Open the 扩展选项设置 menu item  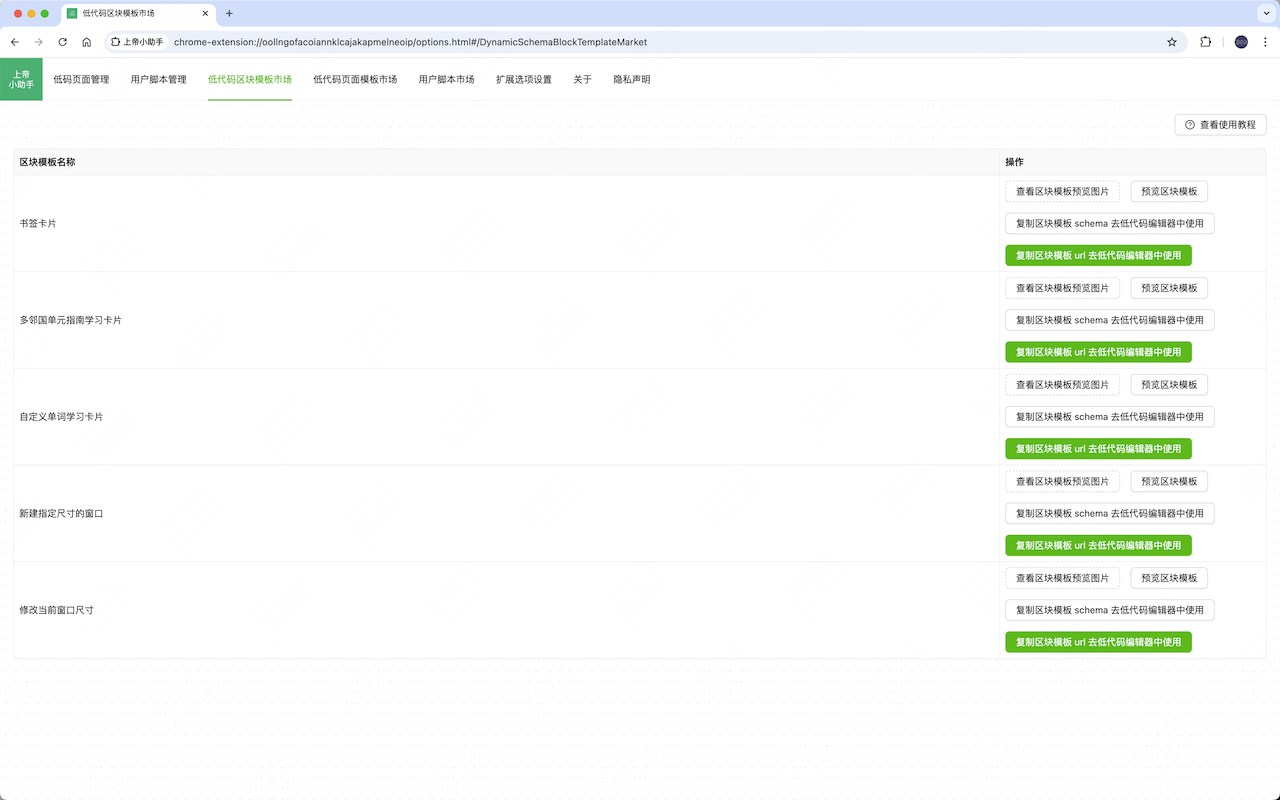524,79
